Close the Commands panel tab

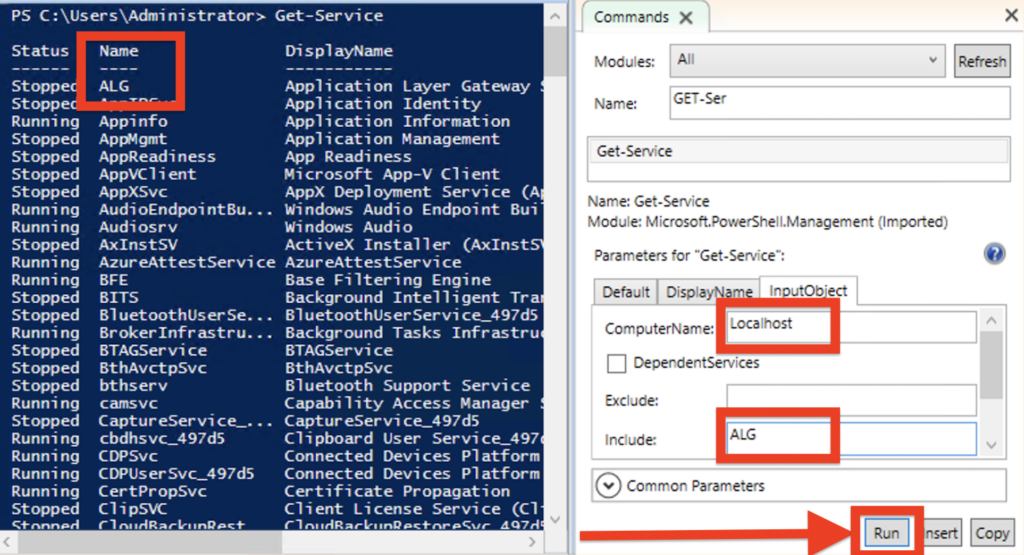click(685, 18)
